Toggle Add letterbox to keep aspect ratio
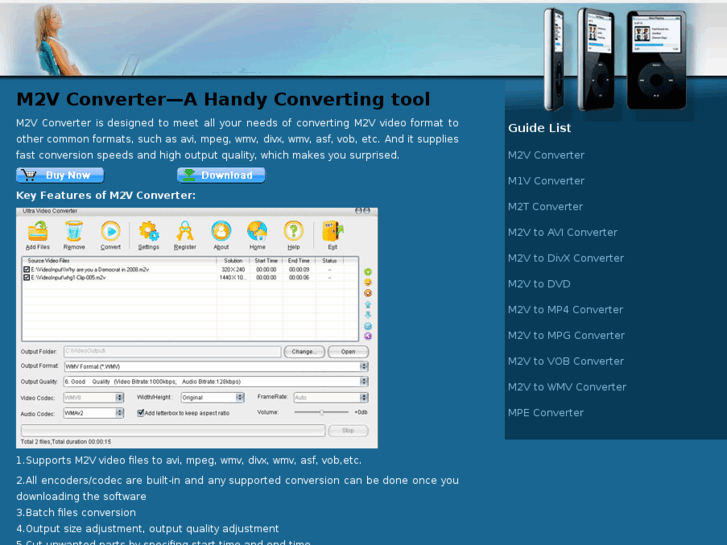Image resolution: width=727 pixels, height=545 pixels. (140, 413)
